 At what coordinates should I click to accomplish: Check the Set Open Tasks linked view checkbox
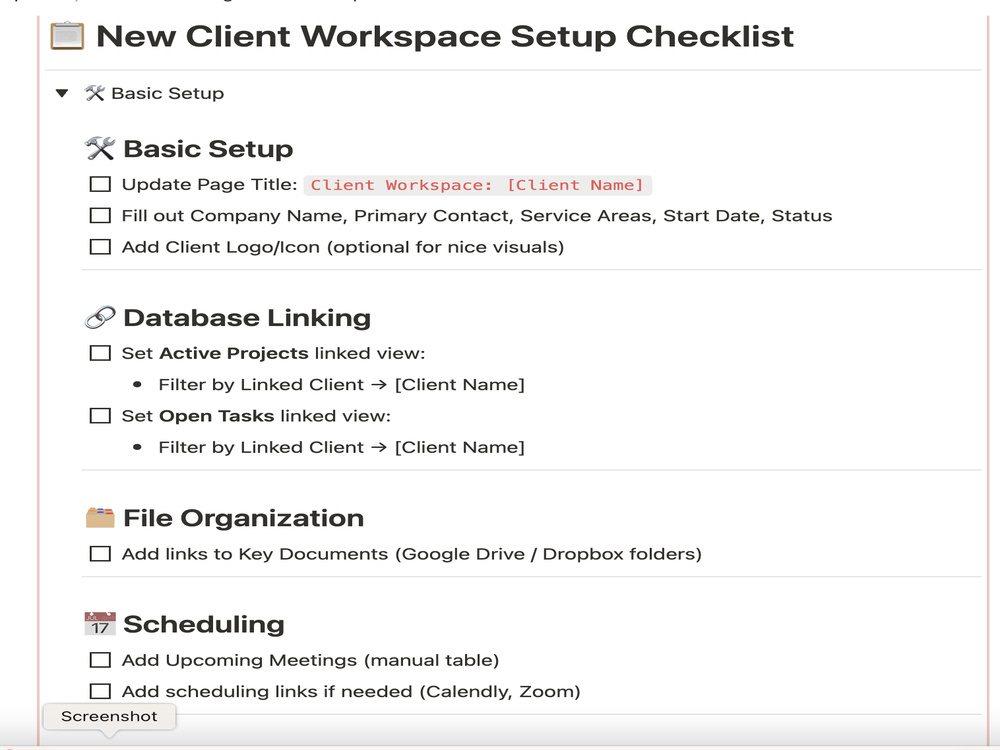(100, 416)
